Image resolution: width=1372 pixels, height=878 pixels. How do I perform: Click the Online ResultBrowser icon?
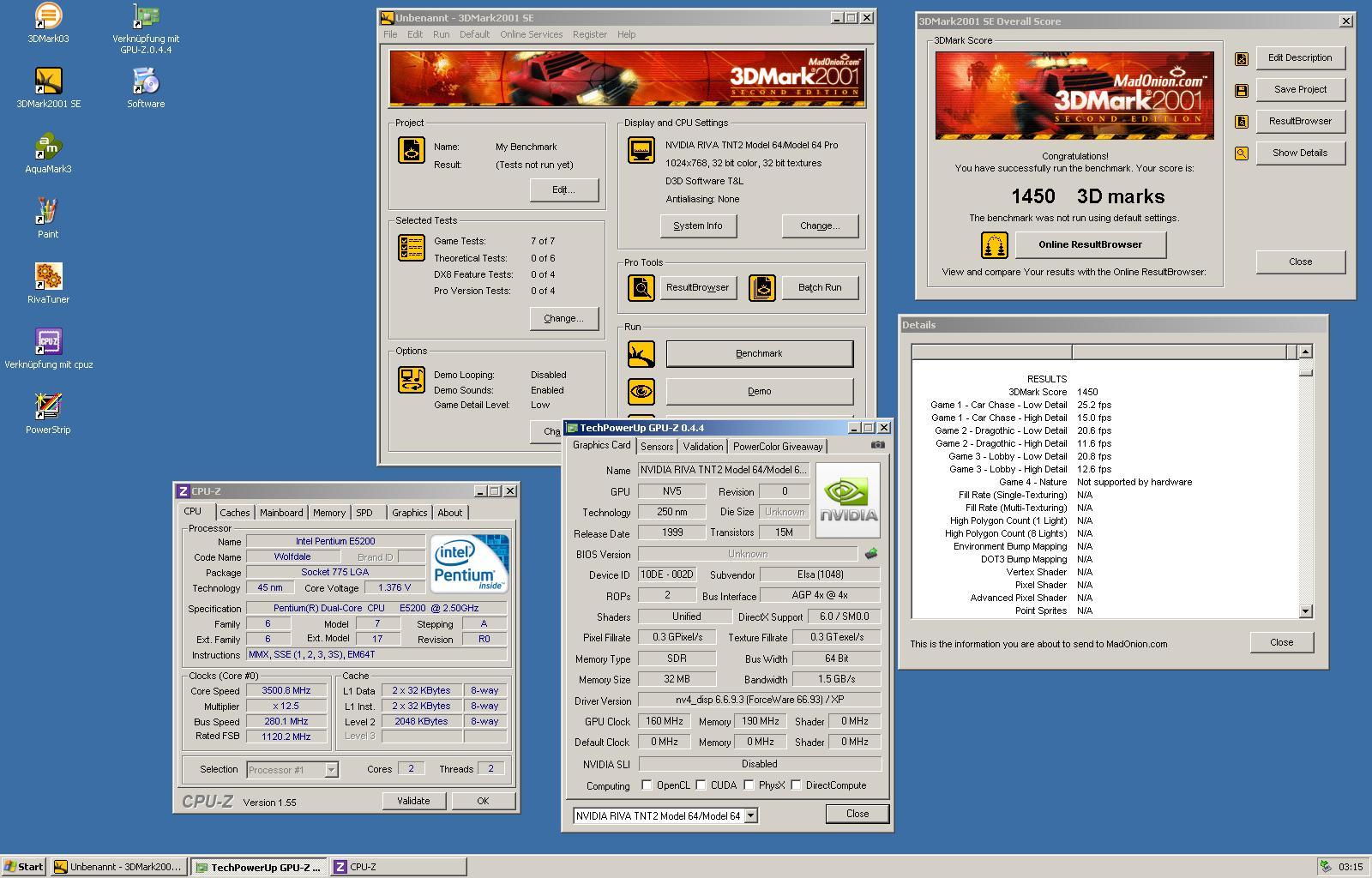995,245
